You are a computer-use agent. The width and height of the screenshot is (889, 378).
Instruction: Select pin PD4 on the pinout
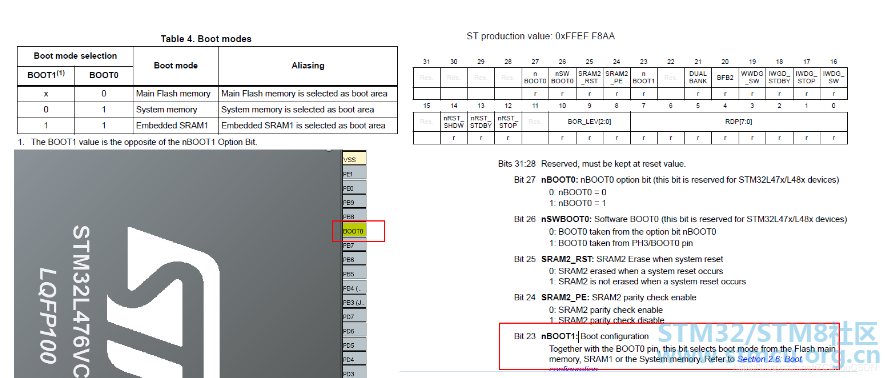[354, 360]
